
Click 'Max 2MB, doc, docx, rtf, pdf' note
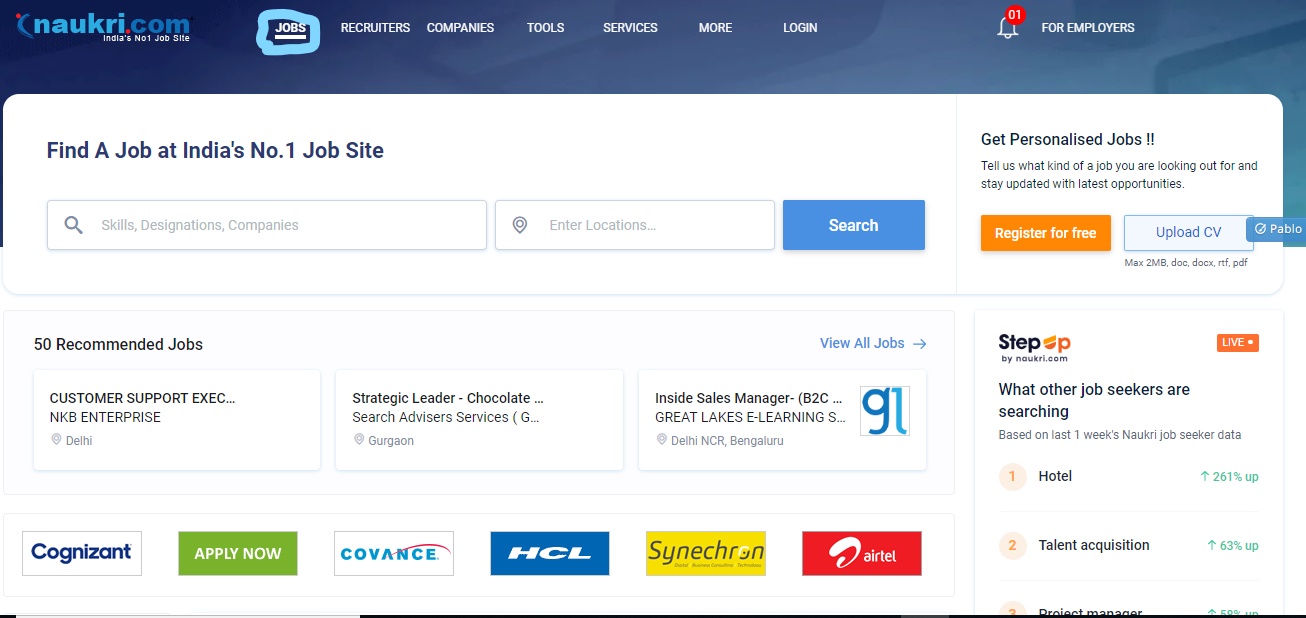[x=1186, y=263]
